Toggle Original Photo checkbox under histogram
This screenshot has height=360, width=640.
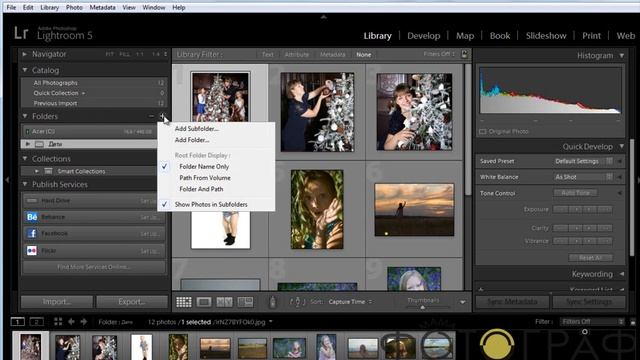click(482, 131)
